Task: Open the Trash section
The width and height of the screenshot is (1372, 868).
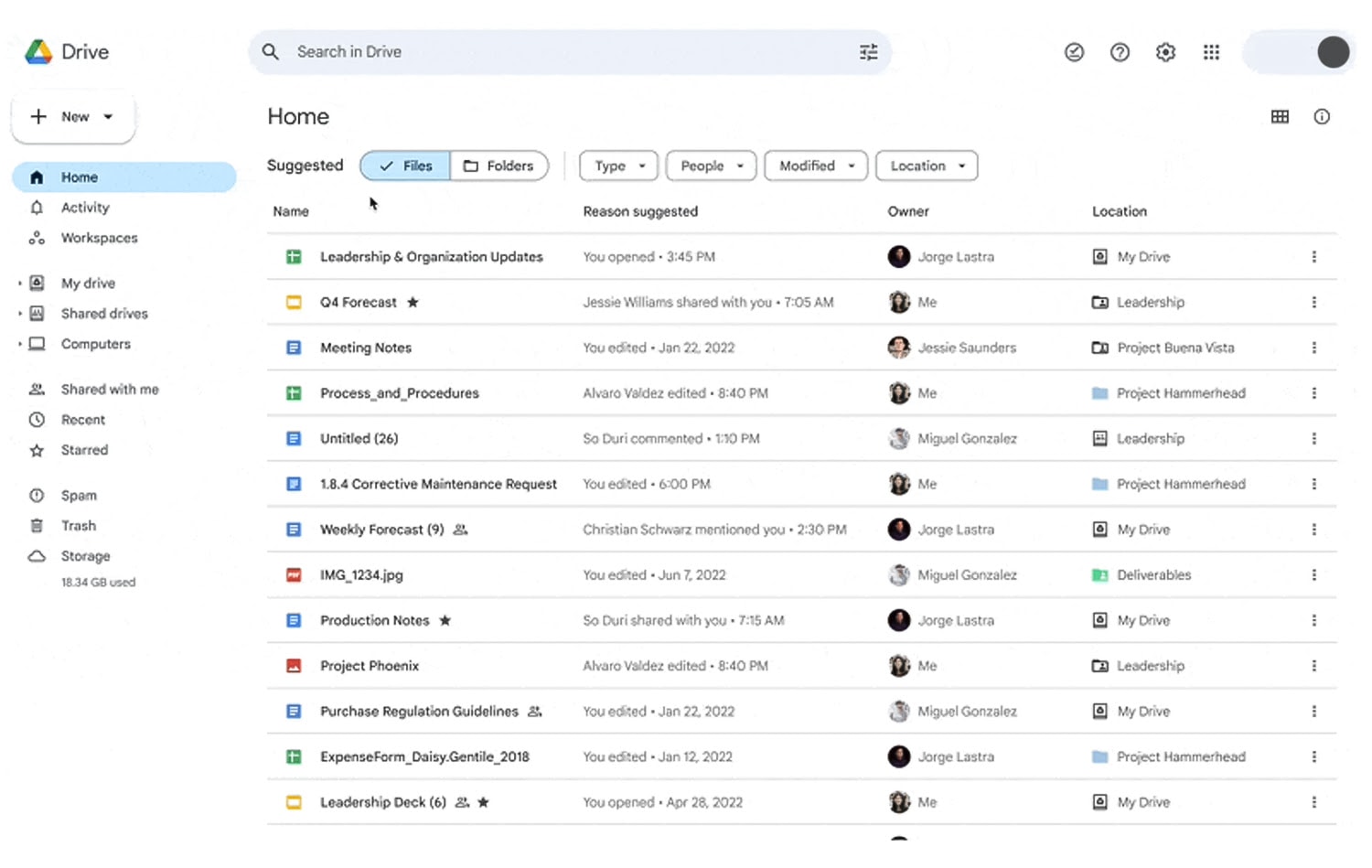Action: [x=78, y=525]
